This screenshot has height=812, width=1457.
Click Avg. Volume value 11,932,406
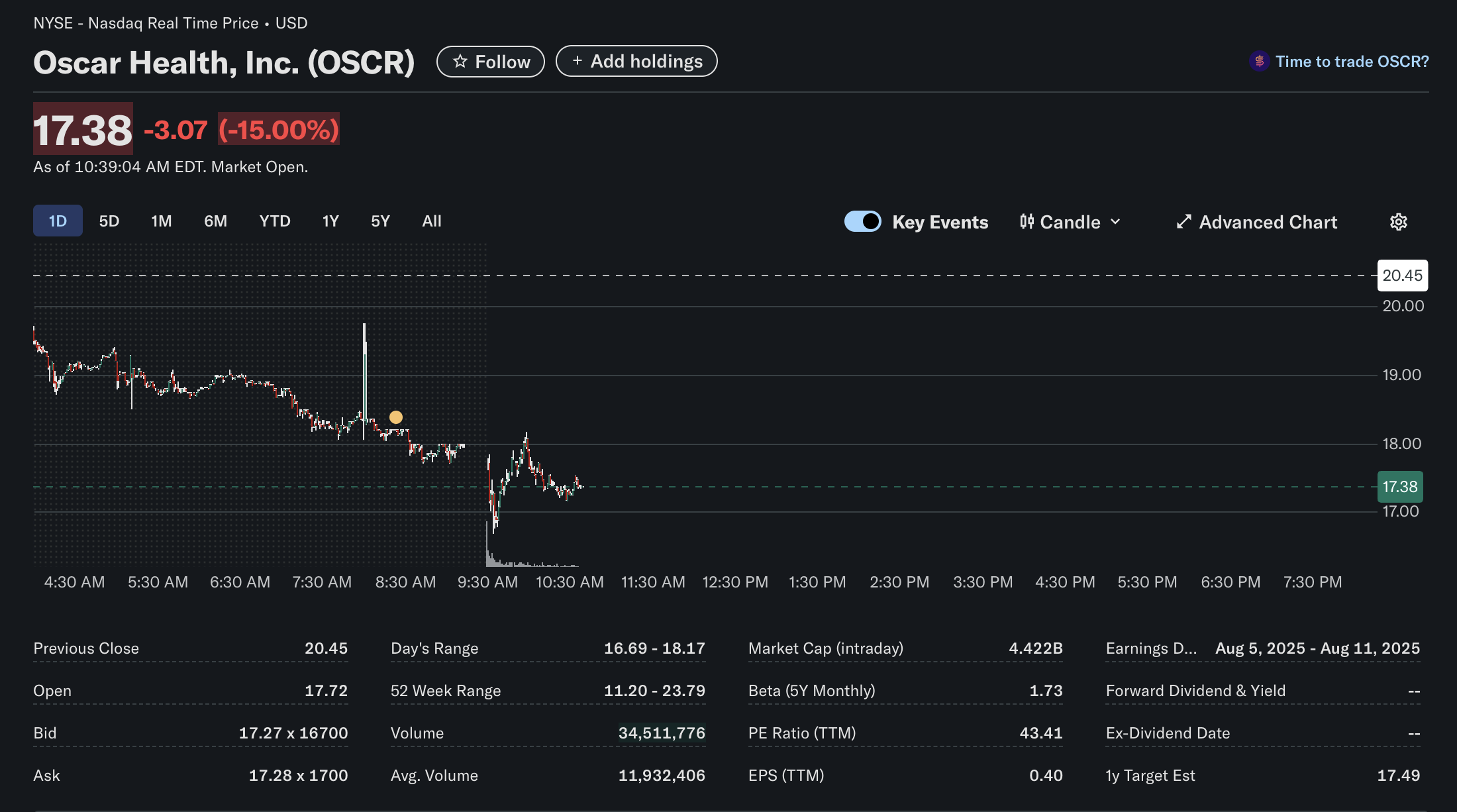click(x=662, y=776)
